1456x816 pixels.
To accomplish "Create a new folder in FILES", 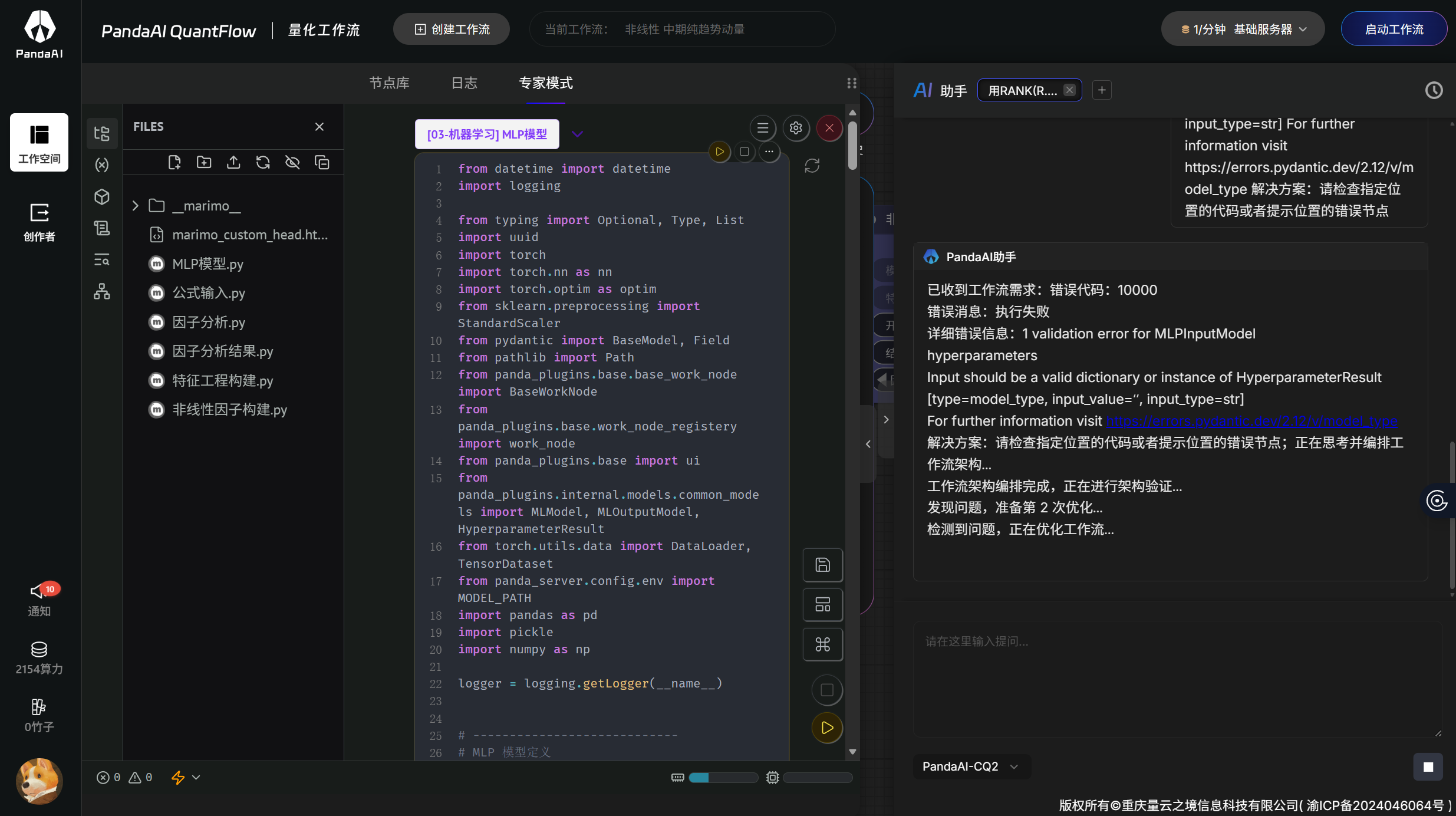I will click(x=204, y=162).
